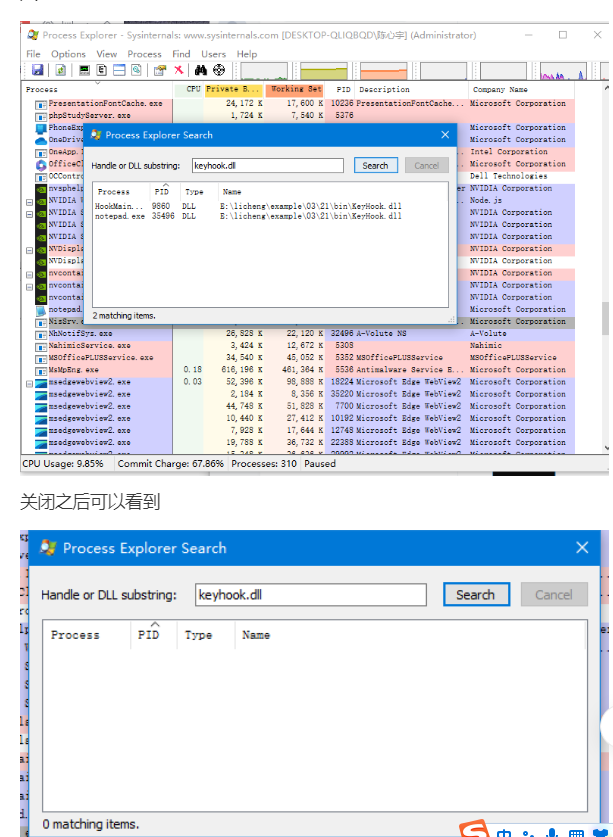Collapse the msedgewebview2.exe process tree
Image resolution: width=613 pixels, height=837 pixels.
pyautogui.click(x=29, y=382)
